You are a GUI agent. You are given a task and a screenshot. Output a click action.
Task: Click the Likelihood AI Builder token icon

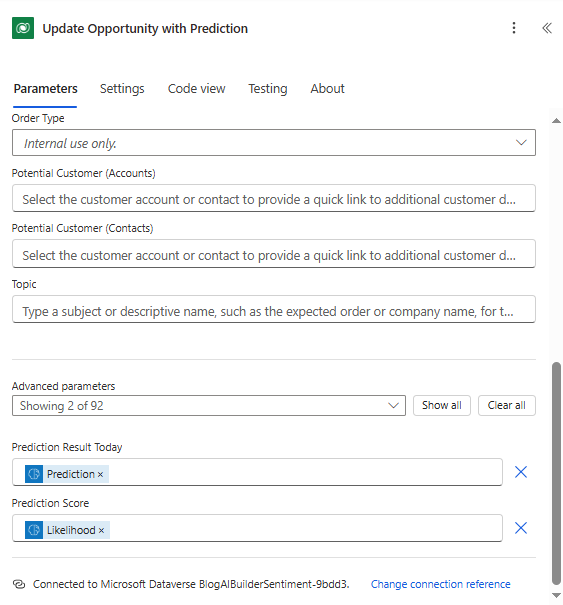click(34, 530)
